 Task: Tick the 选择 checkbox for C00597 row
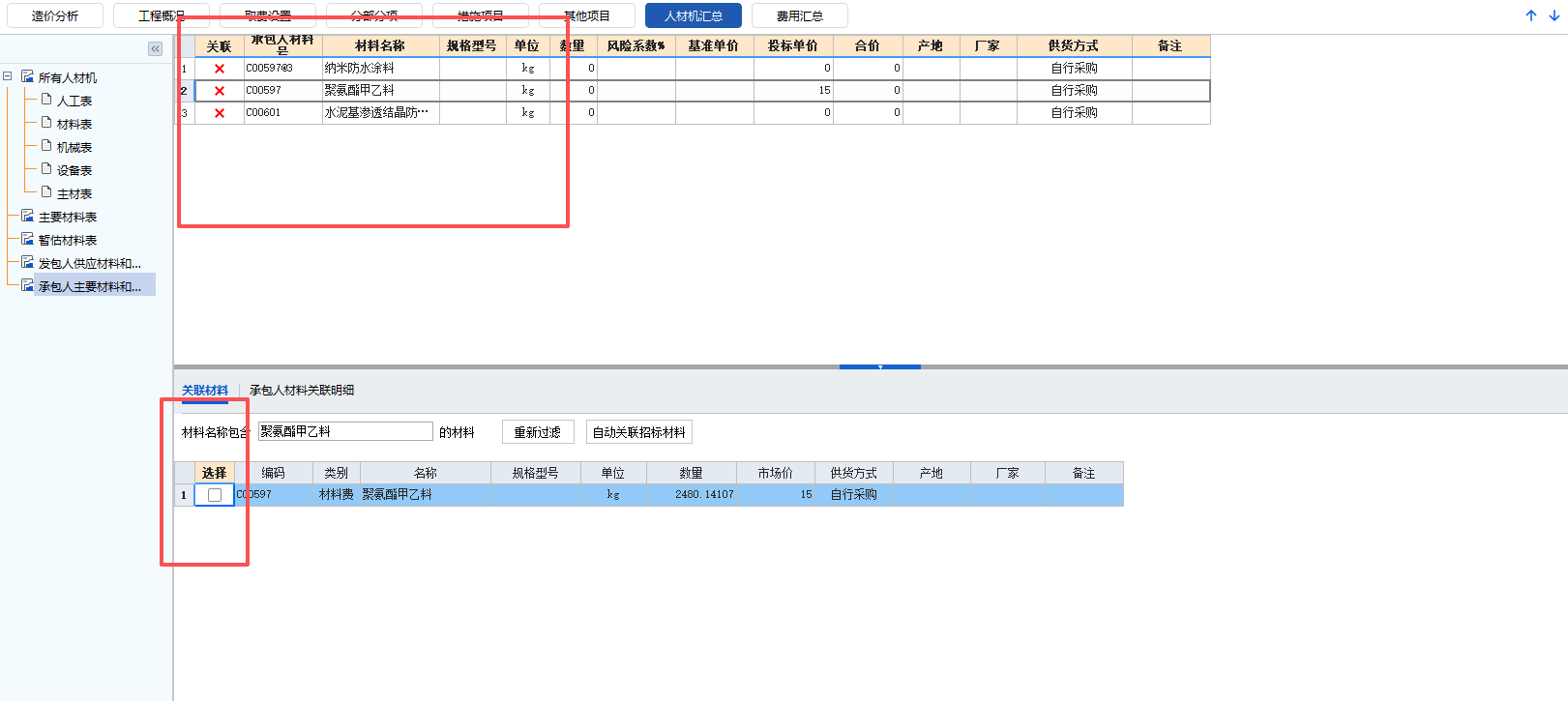tap(215, 495)
